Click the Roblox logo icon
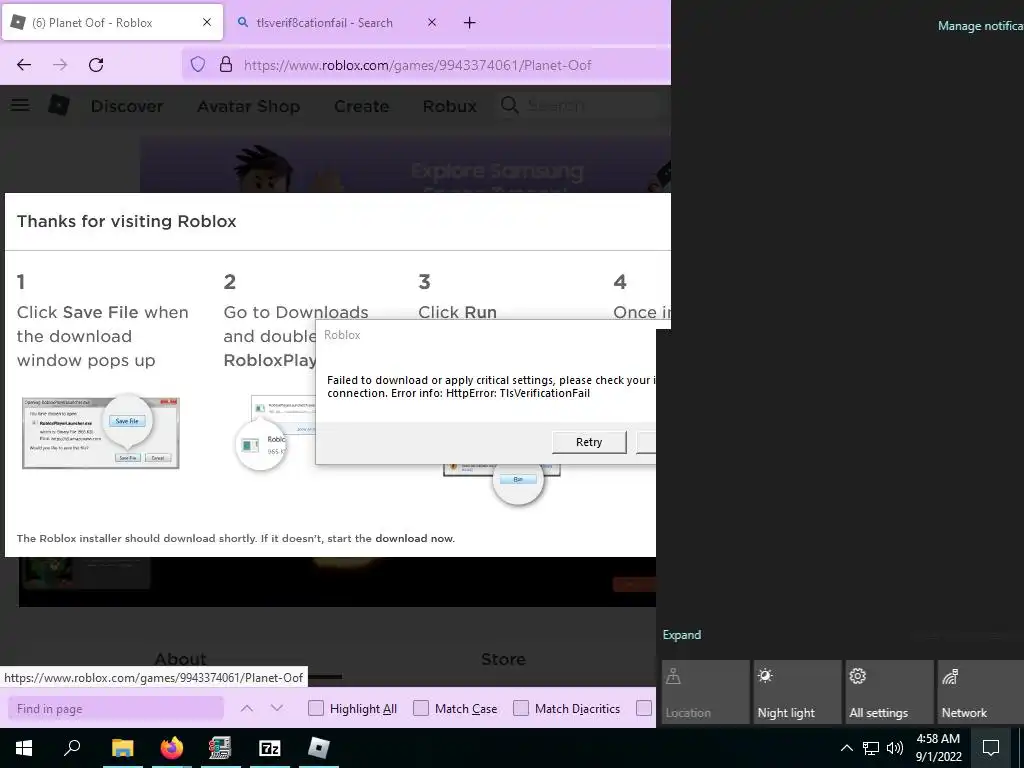Image resolution: width=1024 pixels, height=768 pixels. (x=59, y=105)
